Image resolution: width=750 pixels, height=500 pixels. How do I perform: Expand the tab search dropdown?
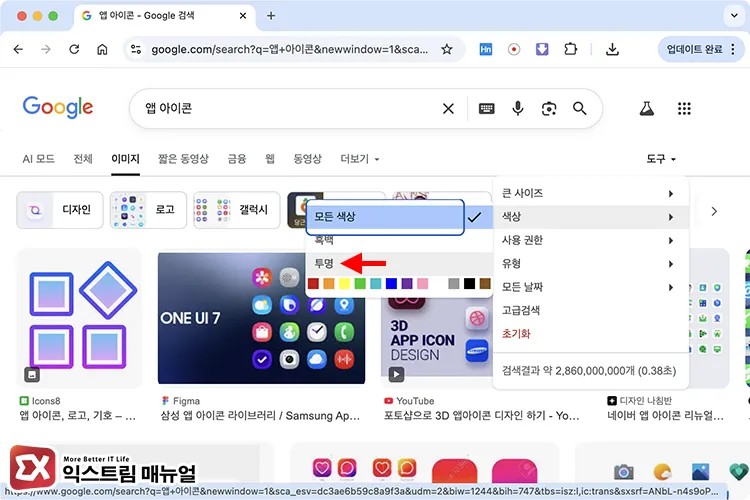coord(734,15)
